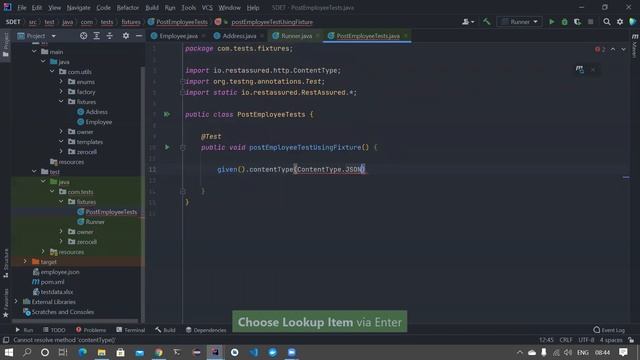The image size is (640, 360).
Task: Select testdata.xlsx in project tree
Action: 57,292
